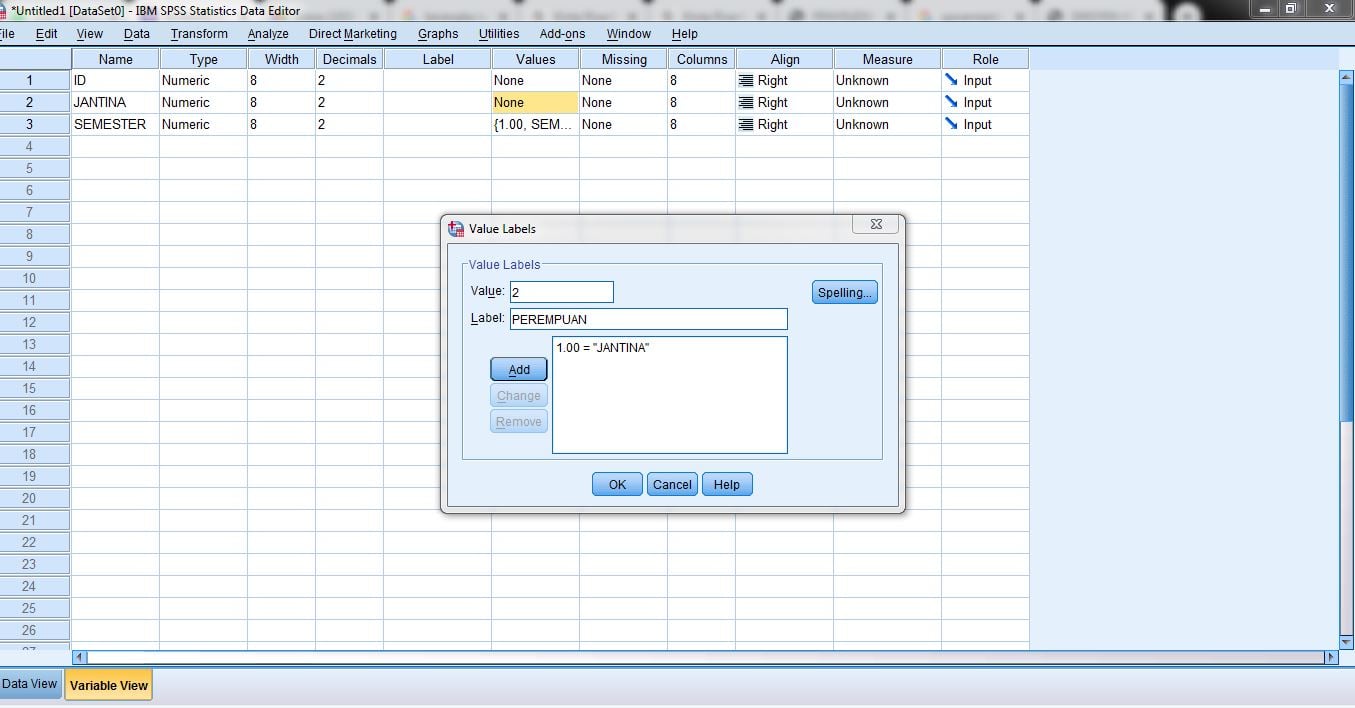Image resolution: width=1355 pixels, height=708 pixels.
Task: Click Cancel in Value Labels dialog
Action: (x=672, y=484)
